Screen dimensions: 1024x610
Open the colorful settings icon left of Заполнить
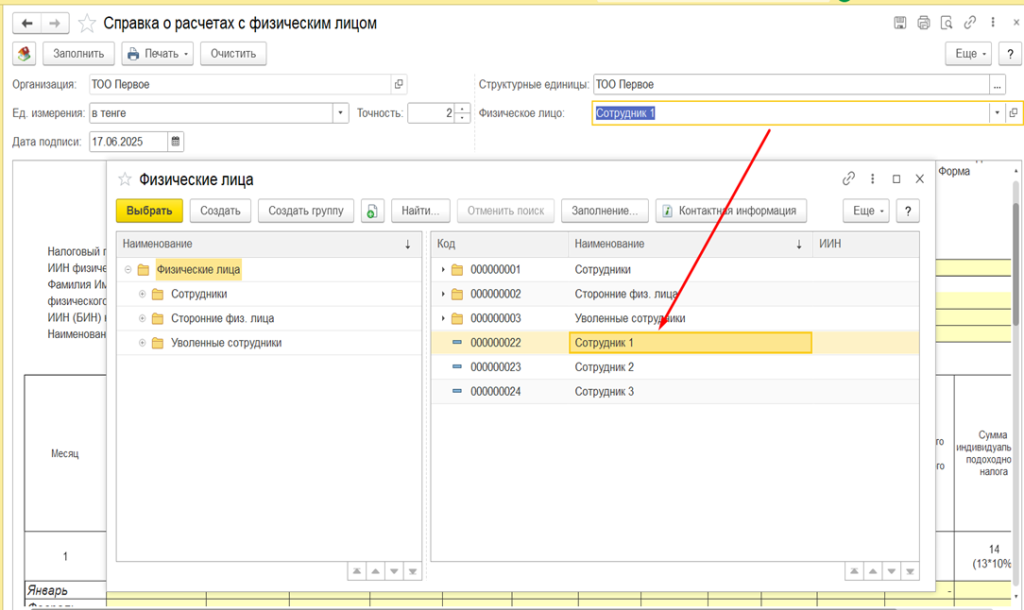24,54
